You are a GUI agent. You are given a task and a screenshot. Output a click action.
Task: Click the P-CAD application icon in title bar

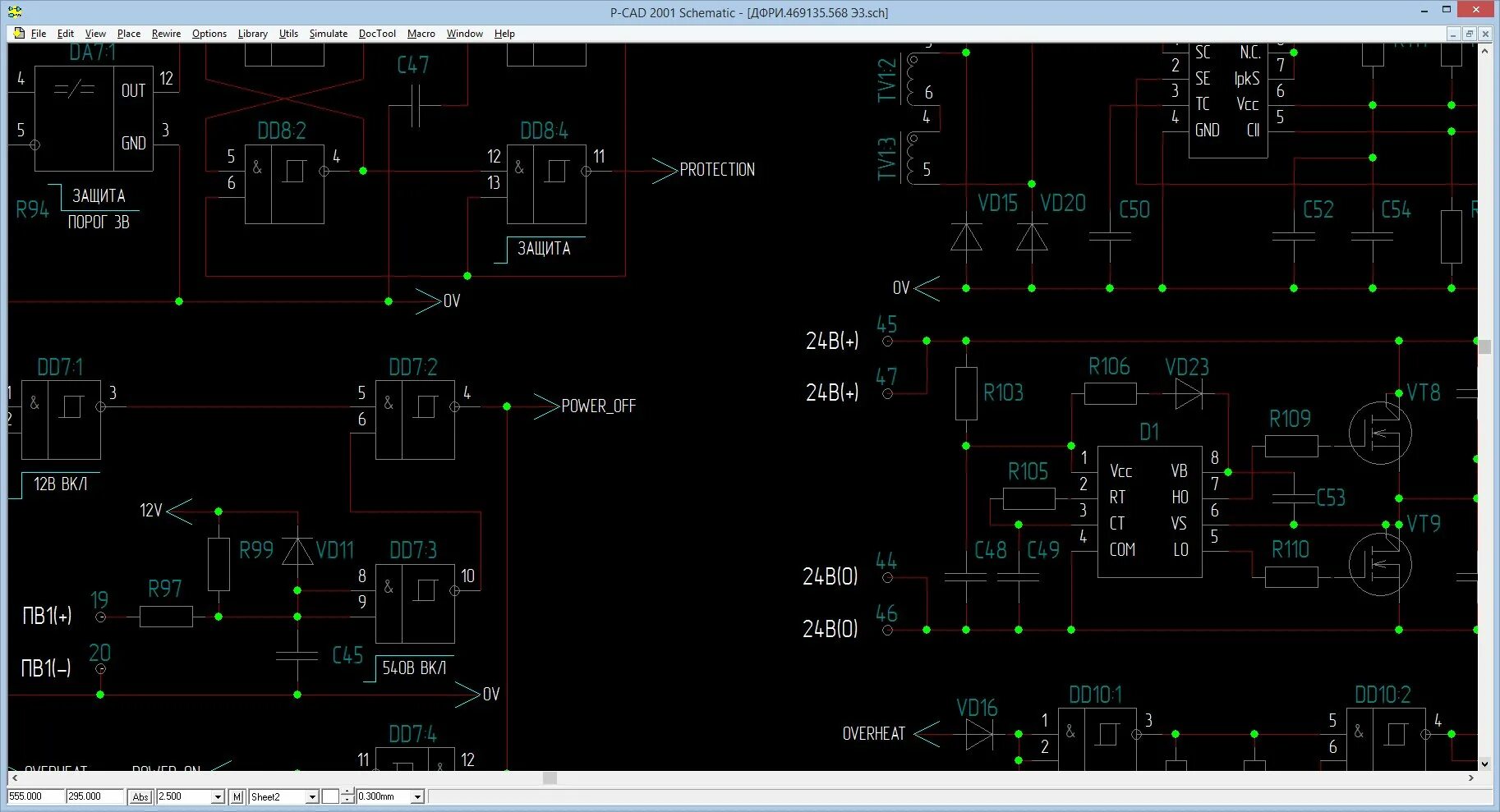(x=15, y=11)
